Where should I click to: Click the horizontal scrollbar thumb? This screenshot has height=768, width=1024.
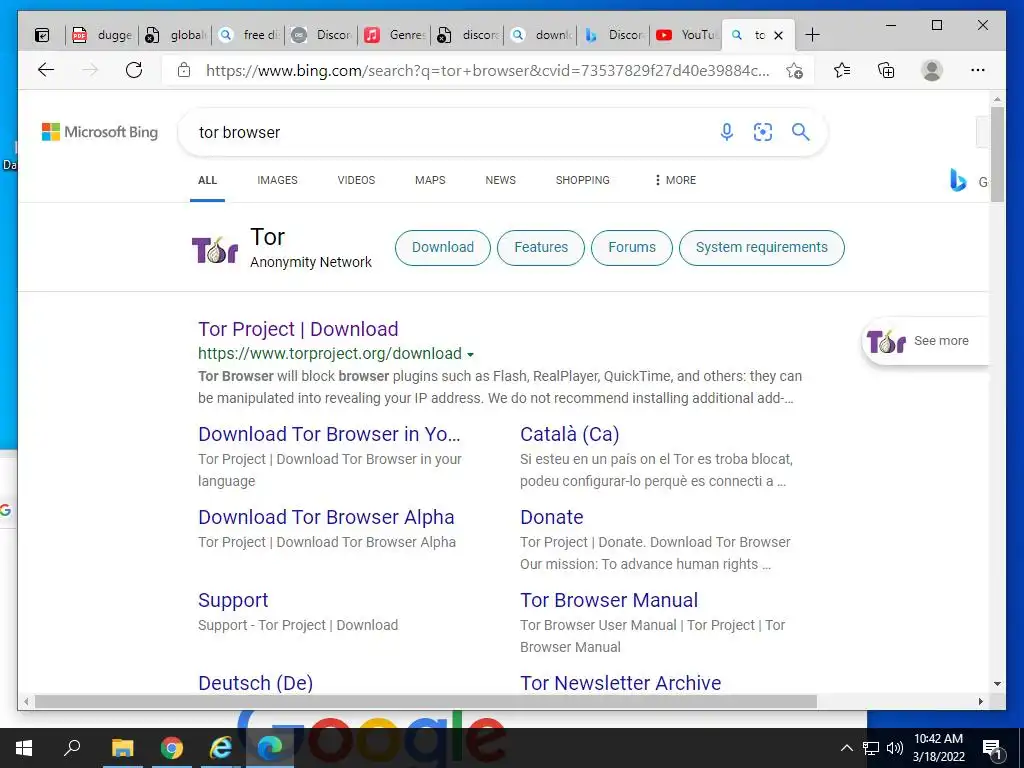click(x=426, y=701)
